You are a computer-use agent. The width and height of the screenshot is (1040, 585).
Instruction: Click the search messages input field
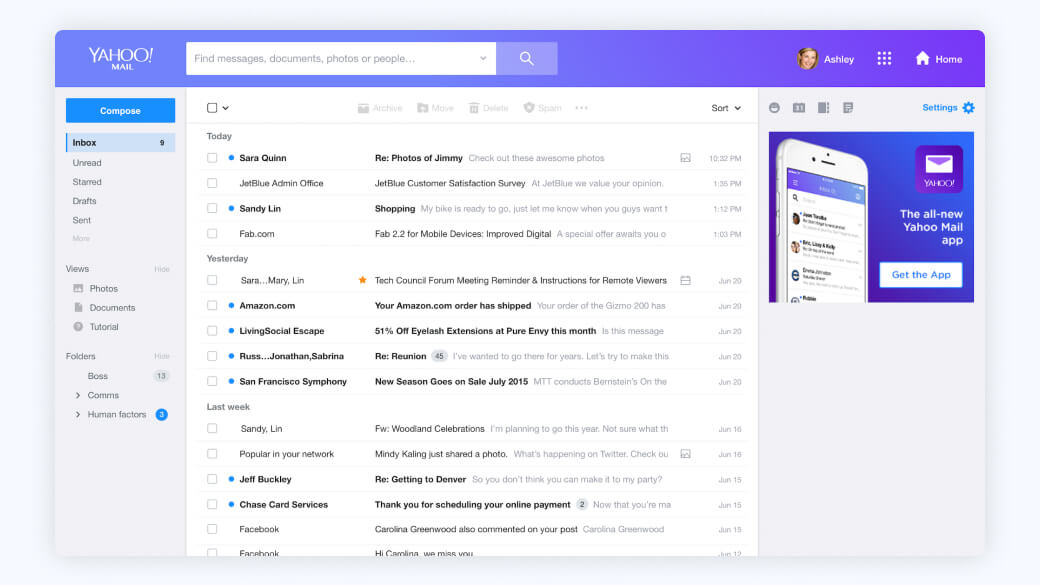(x=341, y=58)
